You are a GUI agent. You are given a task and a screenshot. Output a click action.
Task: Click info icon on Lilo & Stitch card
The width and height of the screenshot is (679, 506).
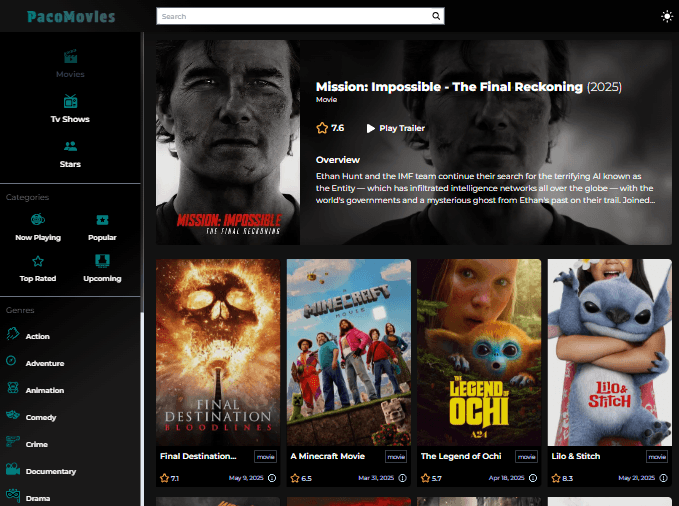click(x=663, y=478)
